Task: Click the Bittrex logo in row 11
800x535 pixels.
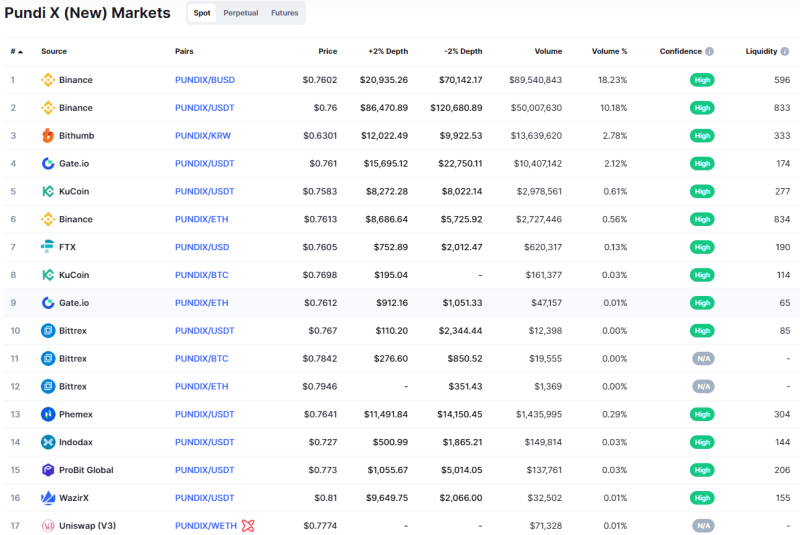Action: point(48,359)
